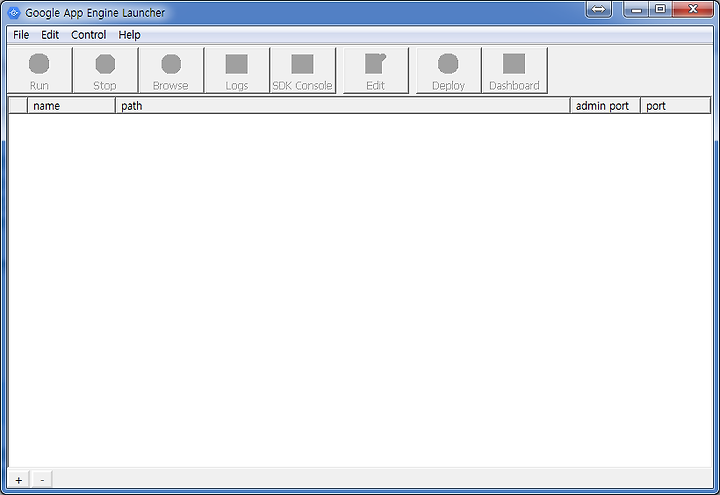This screenshot has width=720, height=495.
Task: Click the double-arrow title bar button
Action: click(x=599, y=9)
